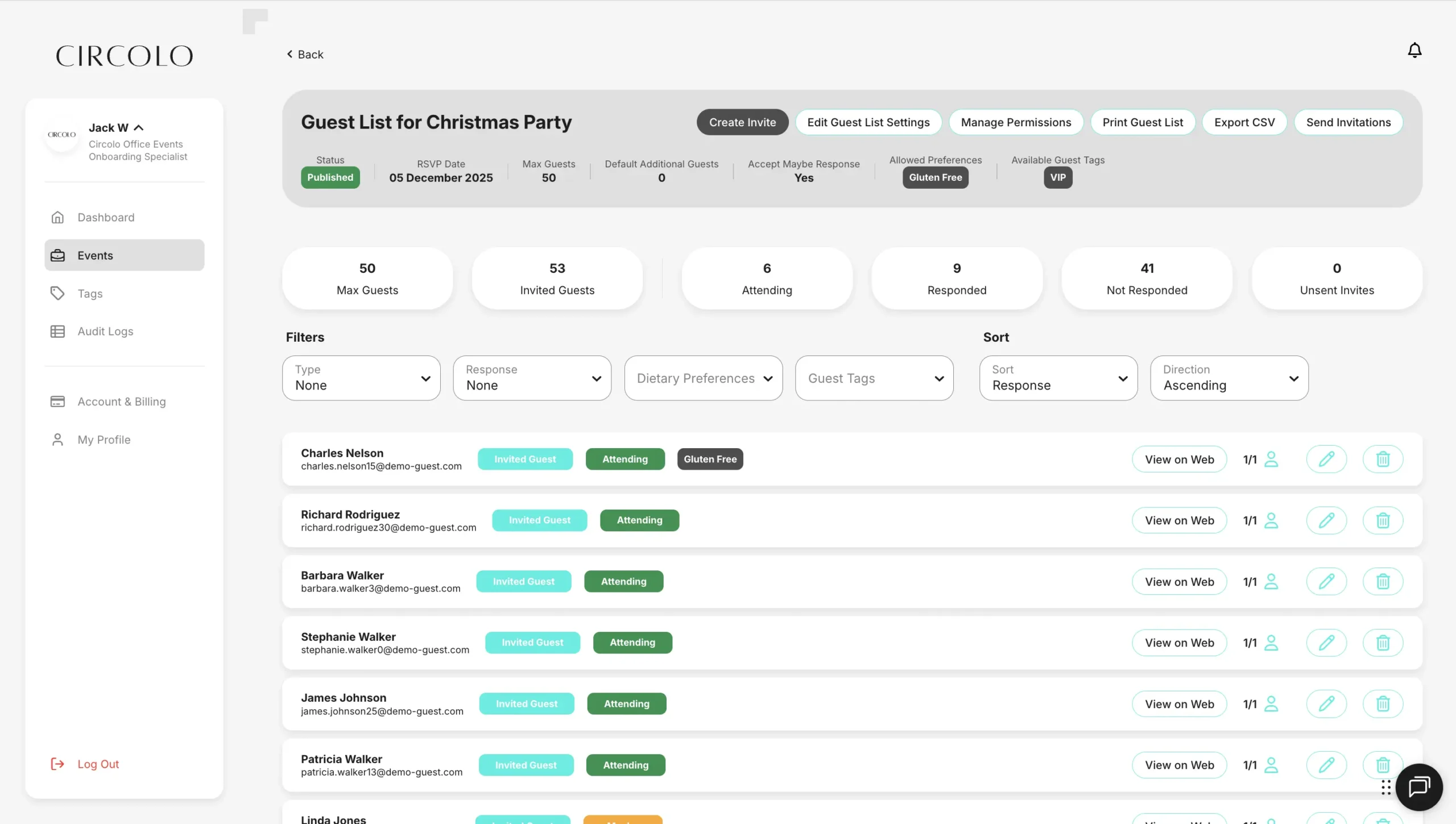Click the Log Out icon
Viewport: 1456px width, 824px height.
[57, 764]
